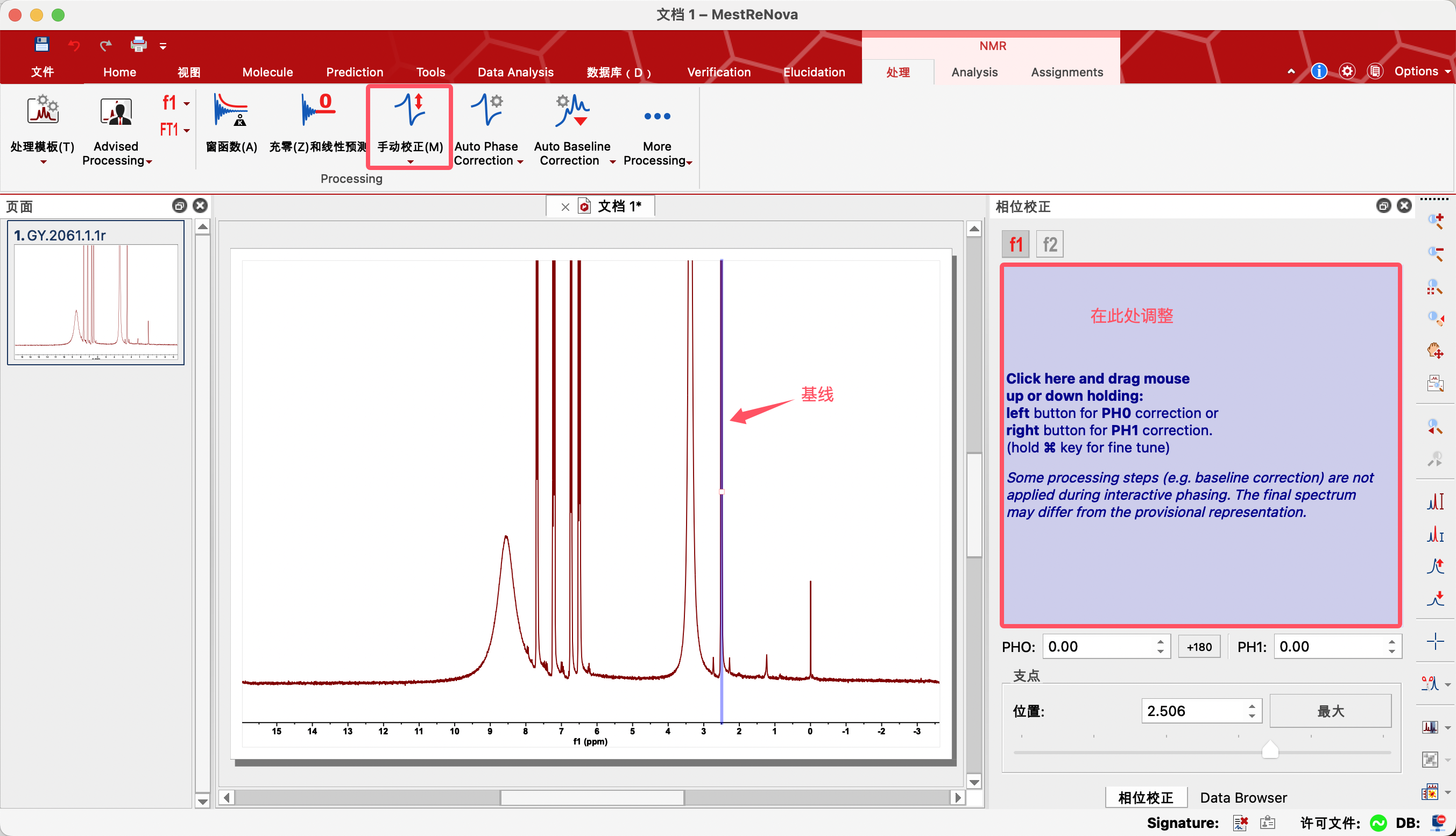
Task: Select the crosshair cursor tool in the right sidebar
Action: pos(1435,641)
